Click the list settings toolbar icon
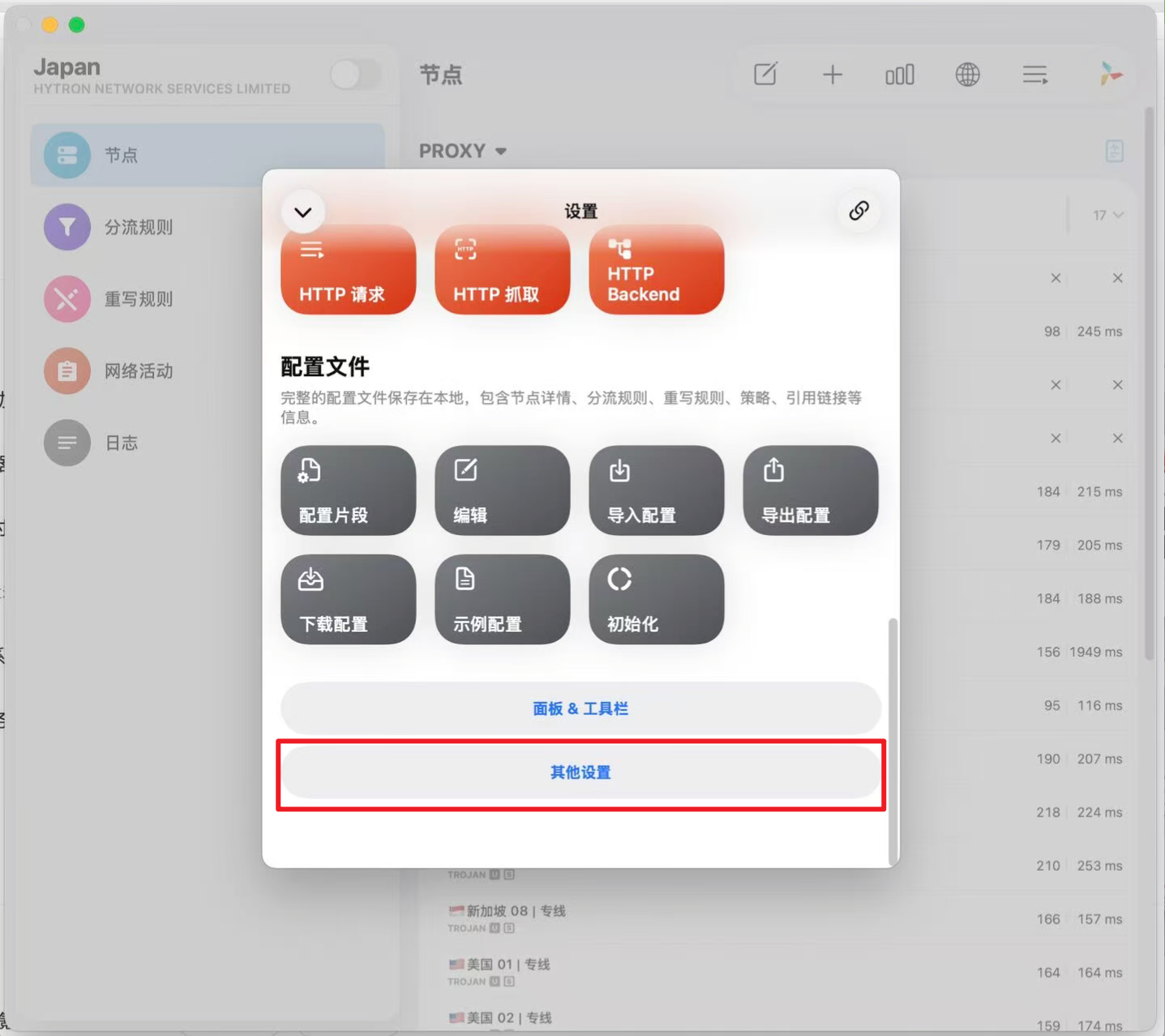 (x=1035, y=75)
